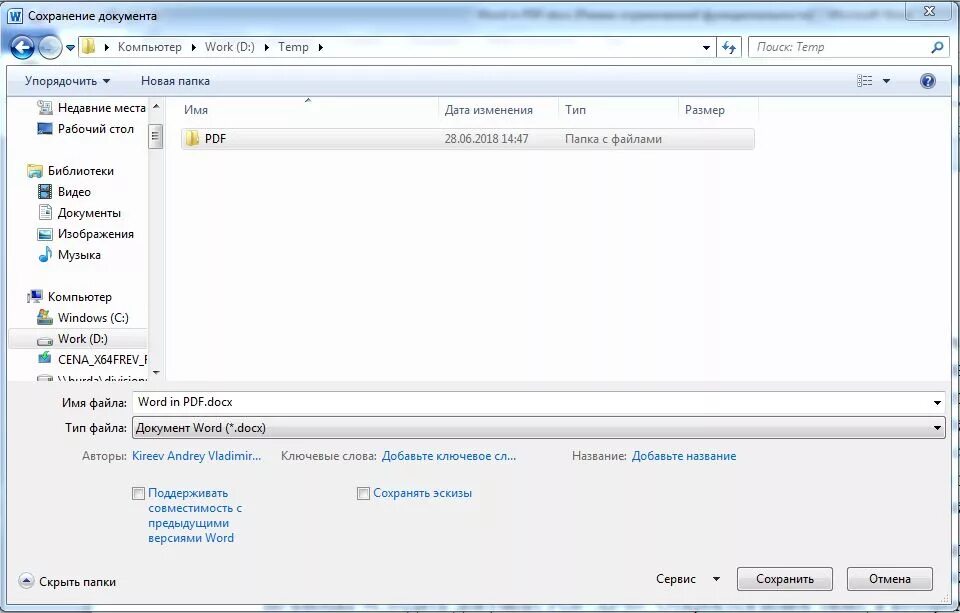Click the 'Отмена' button

890,579
